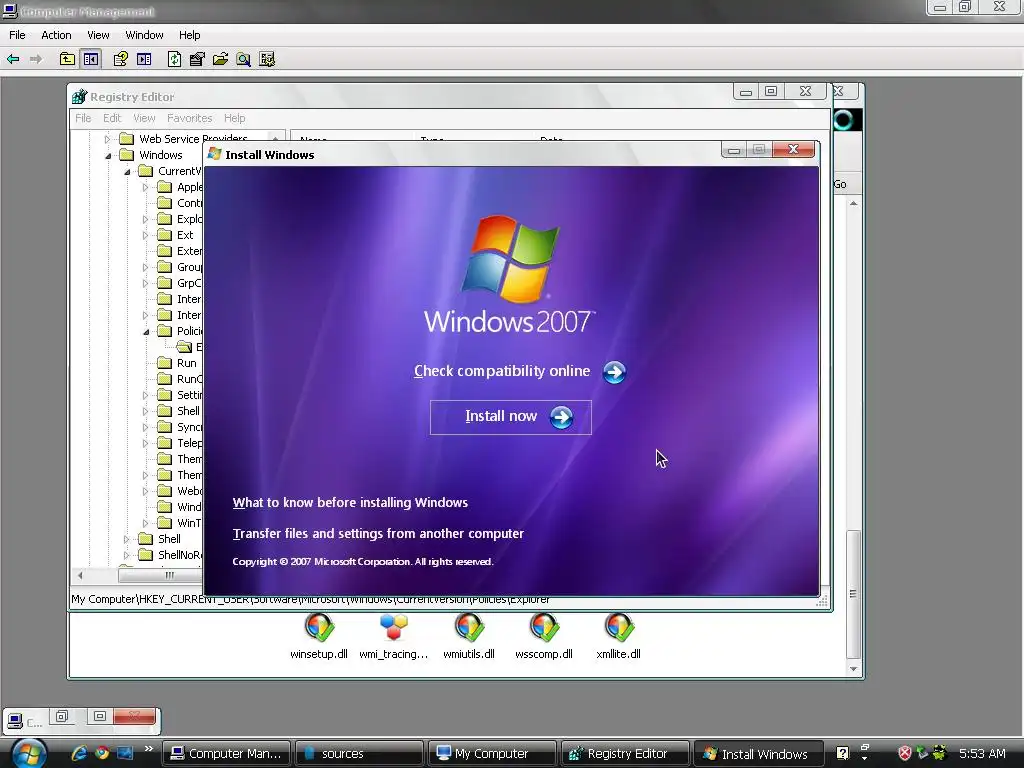Click the taskbar clock showing 5:53 AM
The height and width of the screenshot is (768, 1024).
pyautogui.click(x=982, y=754)
